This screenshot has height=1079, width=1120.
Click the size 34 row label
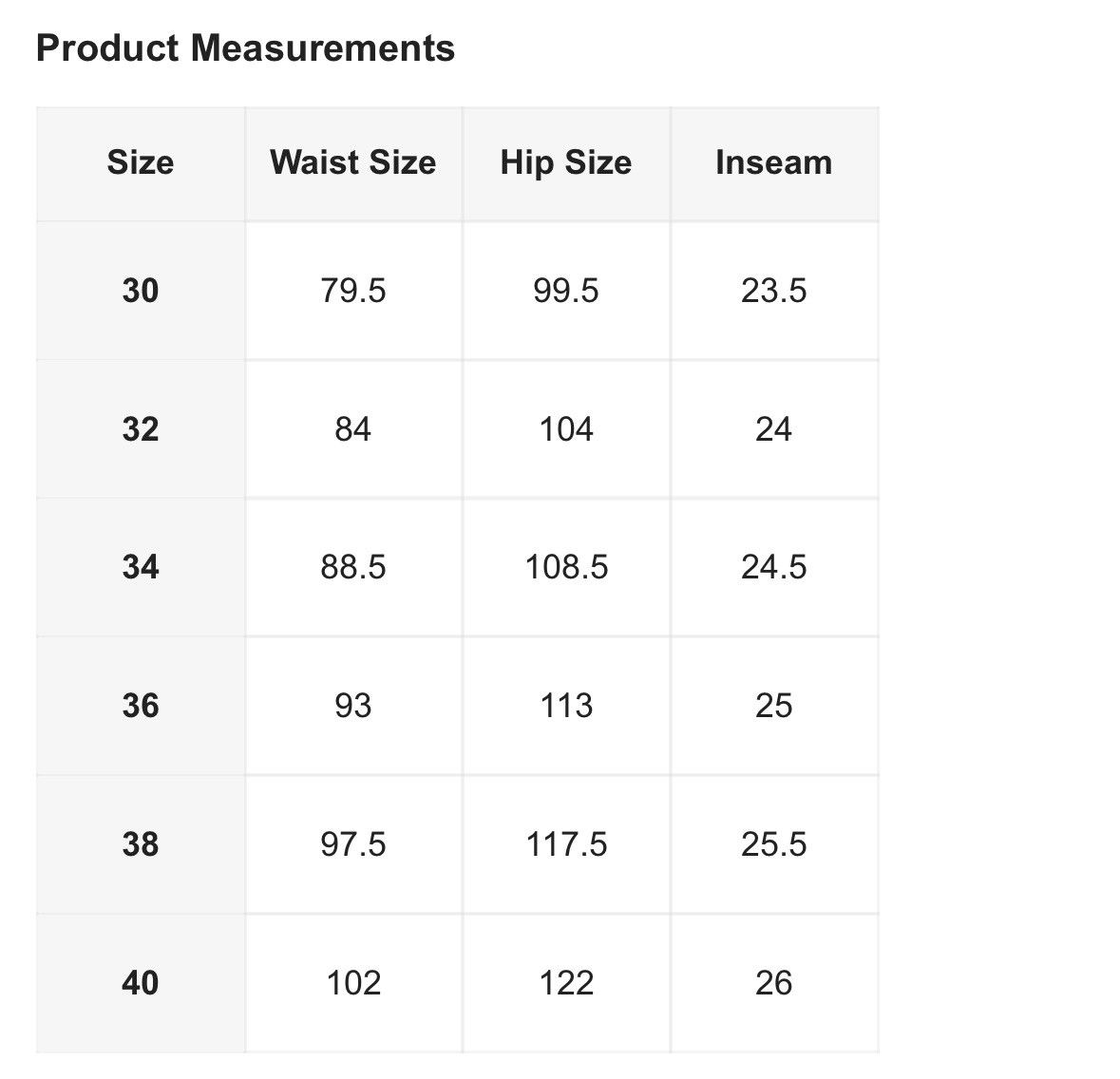point(141,567)
